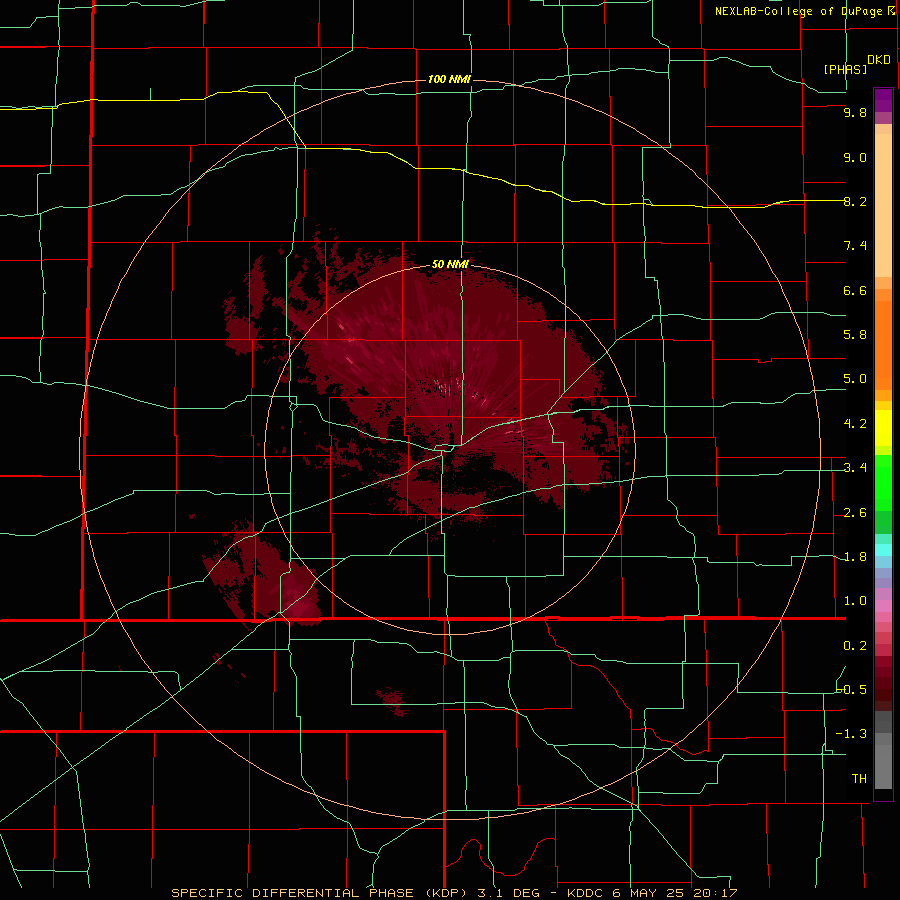Click the 8.2 scale value
This screenshot has height=900, width=900.
[x=855, y=201]
